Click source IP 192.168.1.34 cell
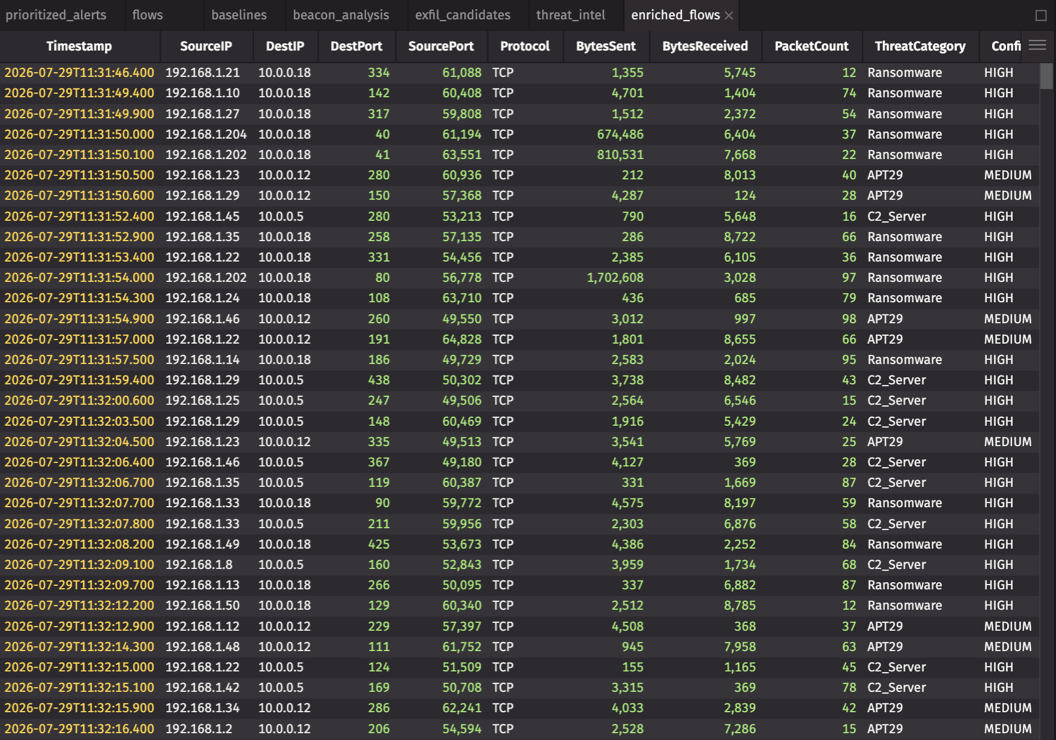Image resolution: width=1056 pixels, height=740 pixels. [x=206, y=708]
